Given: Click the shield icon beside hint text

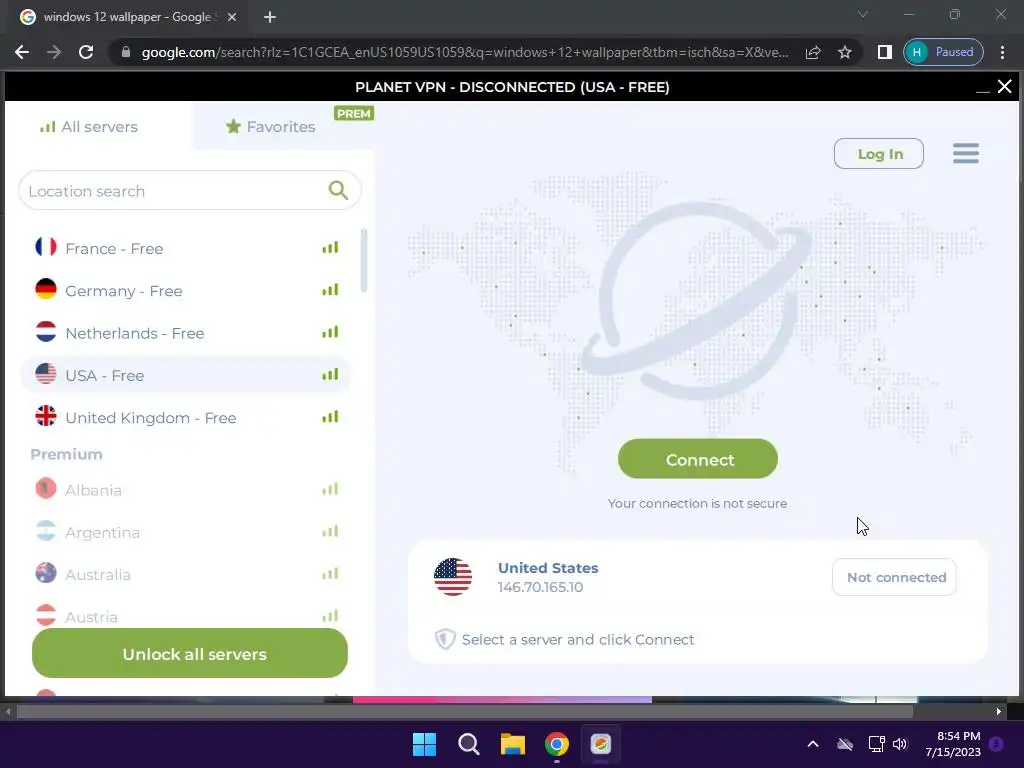Looking at the screenshot, I should click(445, 639).
